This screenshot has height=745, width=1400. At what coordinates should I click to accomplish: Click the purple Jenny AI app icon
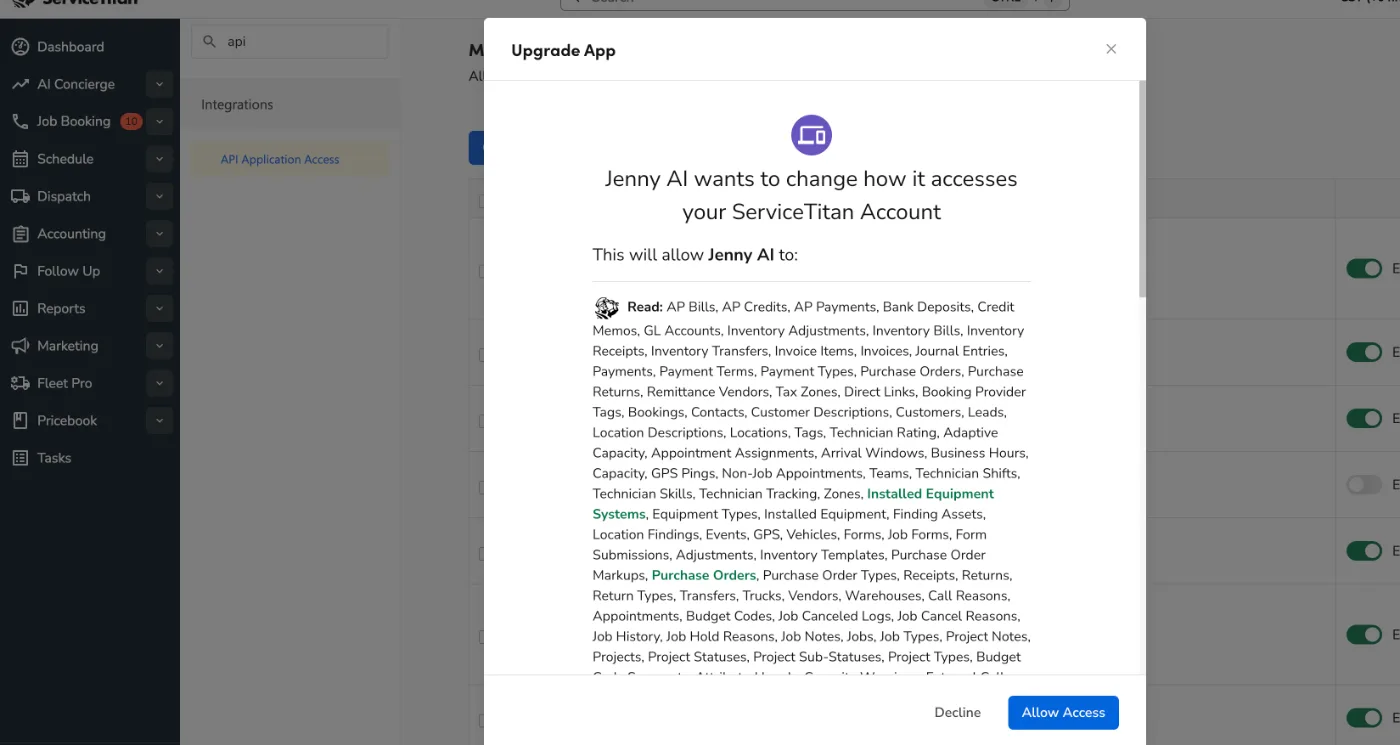(x=811, y=135)
